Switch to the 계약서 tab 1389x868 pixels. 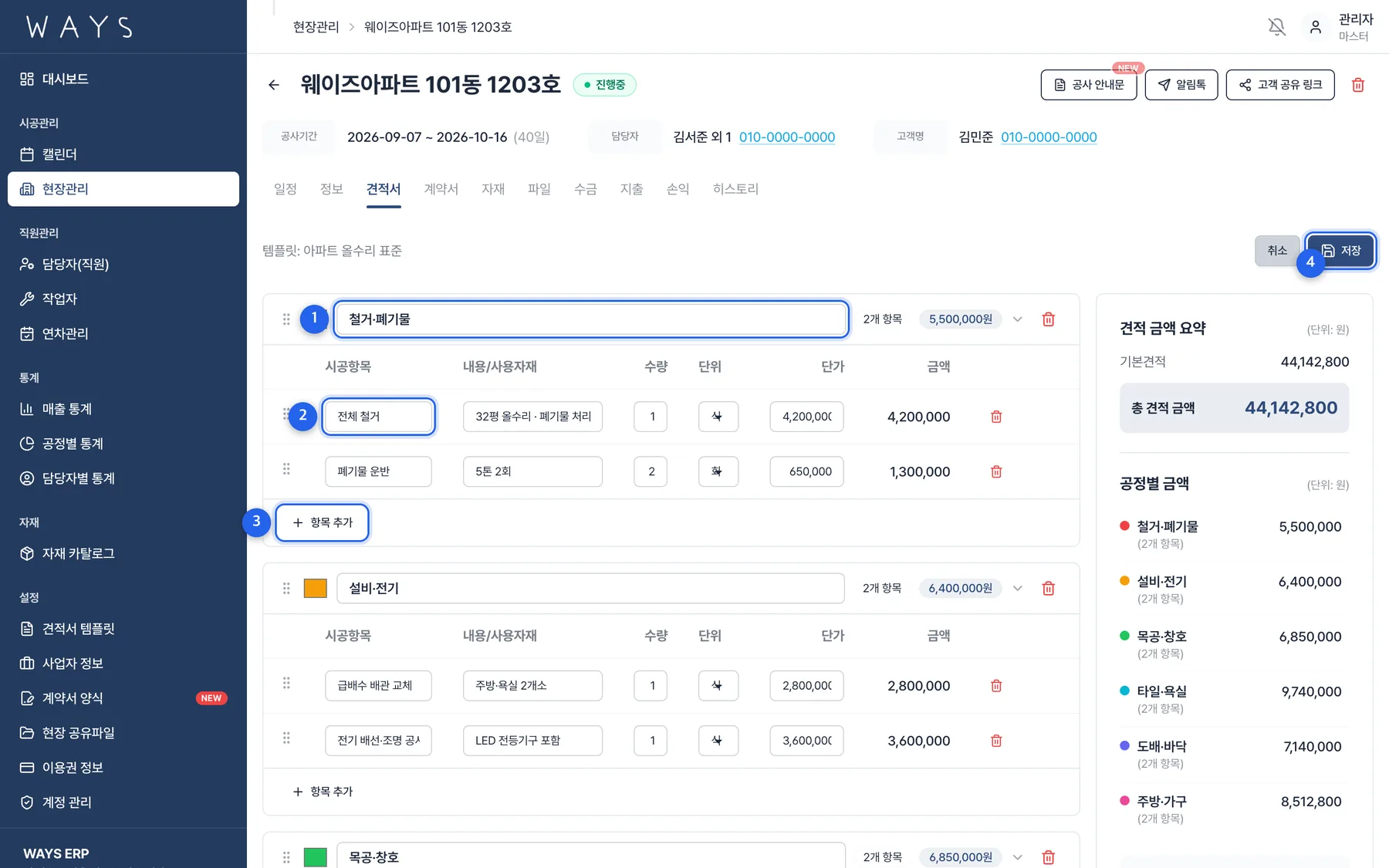pos(441,189)
